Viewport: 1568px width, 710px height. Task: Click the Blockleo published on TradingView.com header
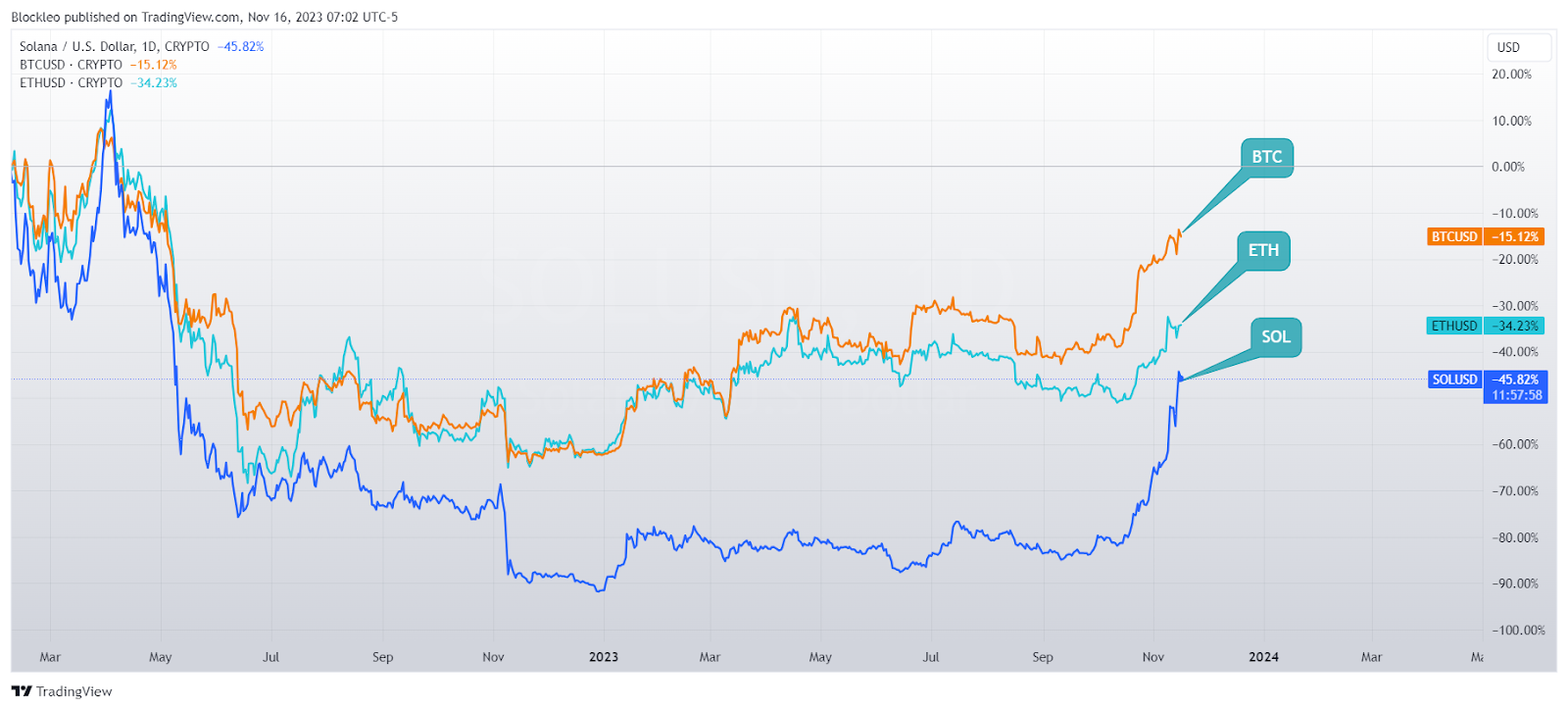[x=204, y=17]
